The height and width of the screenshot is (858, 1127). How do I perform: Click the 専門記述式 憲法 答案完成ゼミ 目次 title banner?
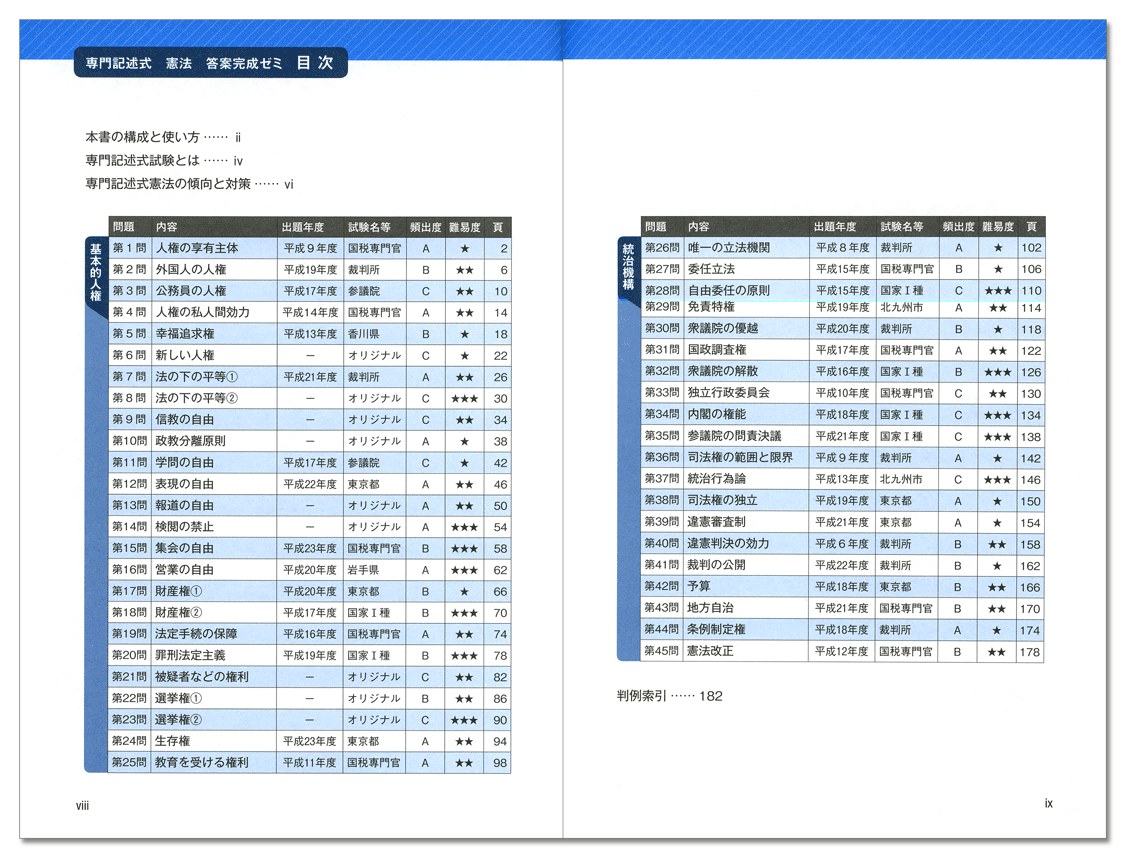coord(209,63)
